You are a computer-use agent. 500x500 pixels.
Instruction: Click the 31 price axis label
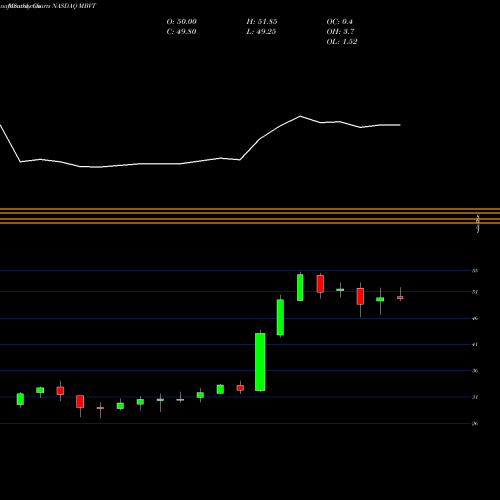pyautogui.click(x=475, y=397)
